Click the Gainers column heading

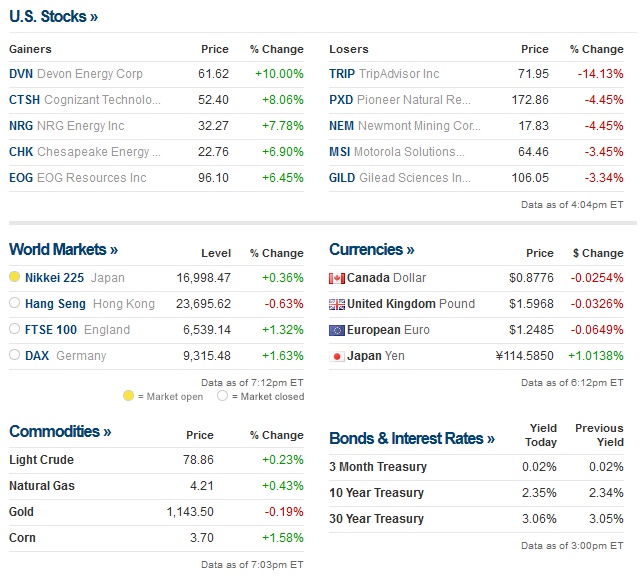(30, 49)
